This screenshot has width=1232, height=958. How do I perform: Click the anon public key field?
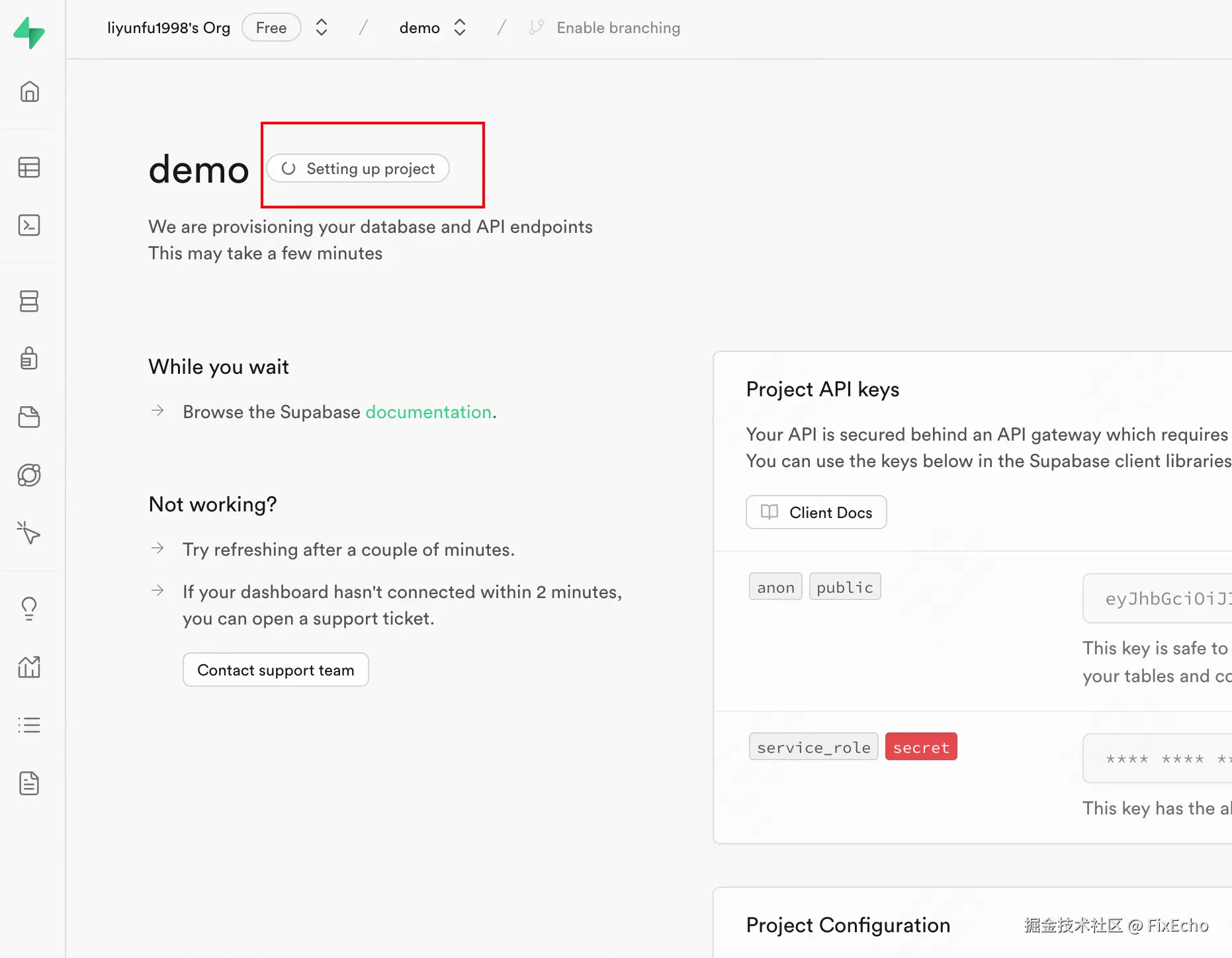click(1158, 599)
